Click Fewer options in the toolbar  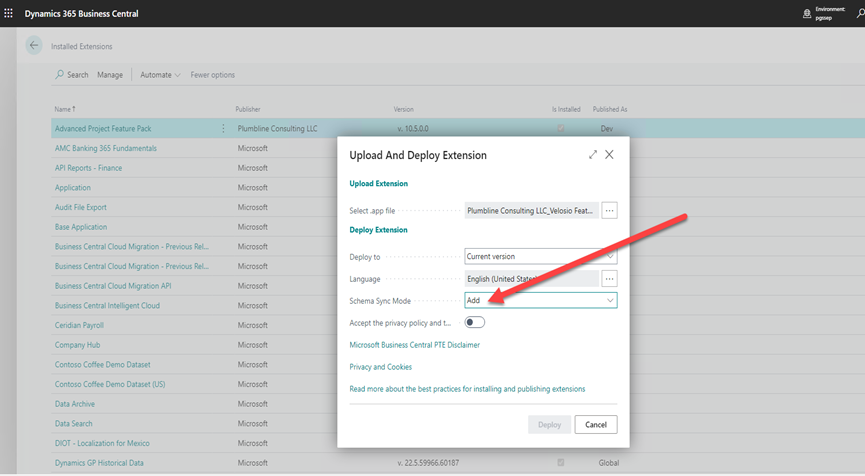click(x=212, y=74)
